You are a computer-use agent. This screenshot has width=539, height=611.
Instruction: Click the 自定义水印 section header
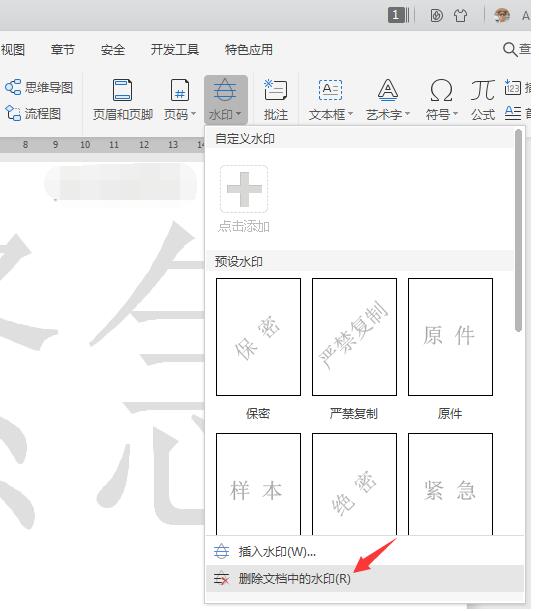point(245,139)
